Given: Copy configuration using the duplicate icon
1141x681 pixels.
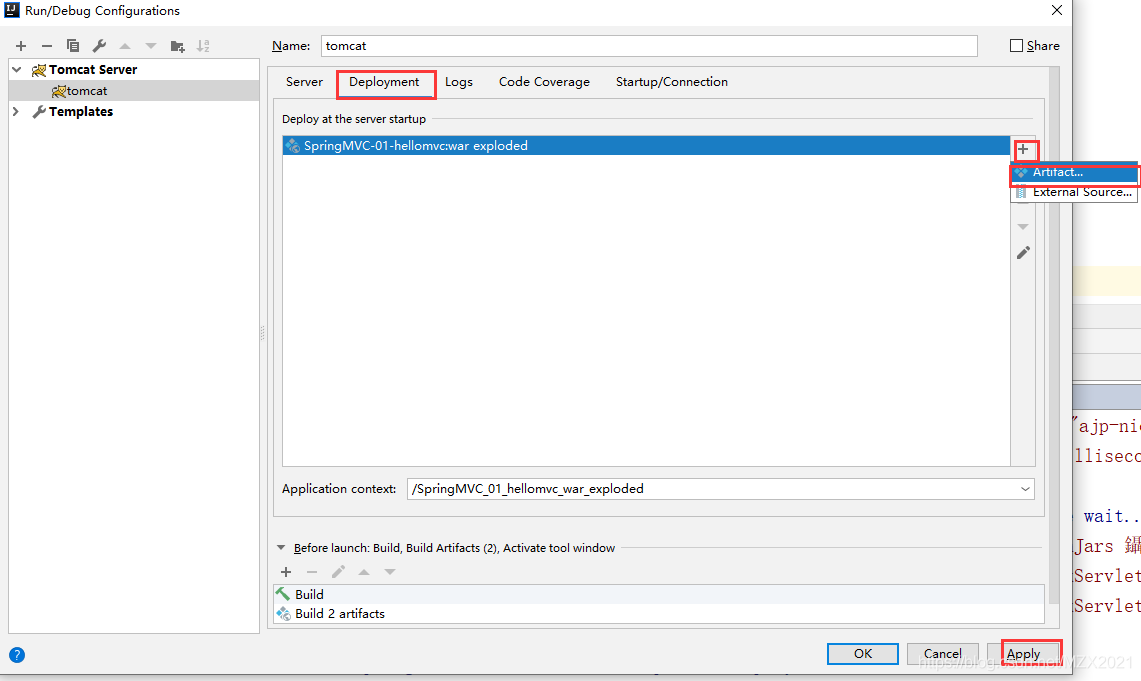Looking at the screenshot, I should [73, 46].
